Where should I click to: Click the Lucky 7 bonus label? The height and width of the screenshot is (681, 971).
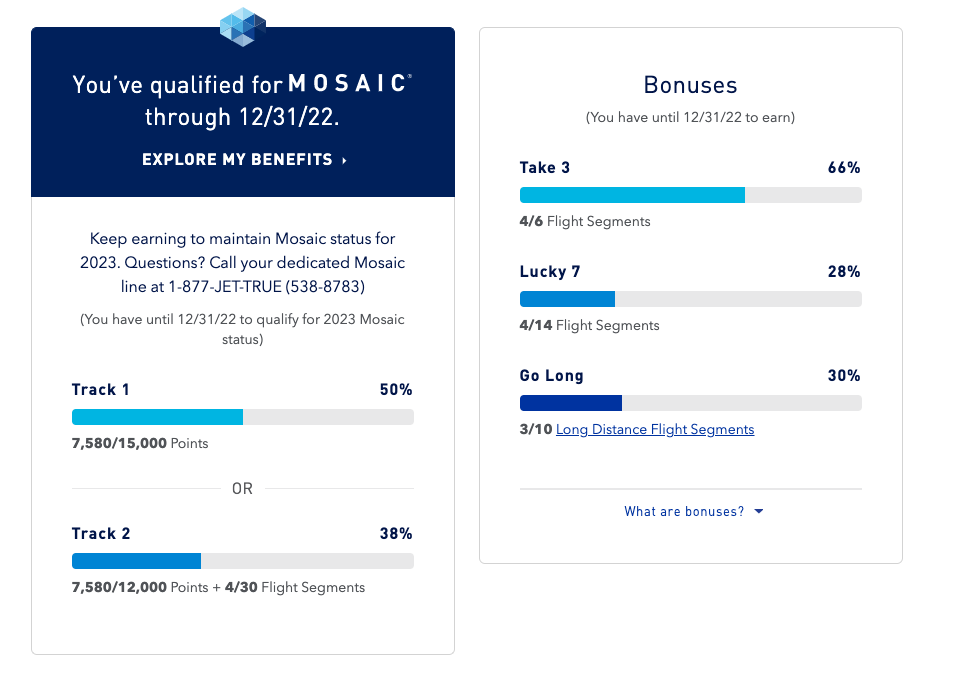coord(550,272)
